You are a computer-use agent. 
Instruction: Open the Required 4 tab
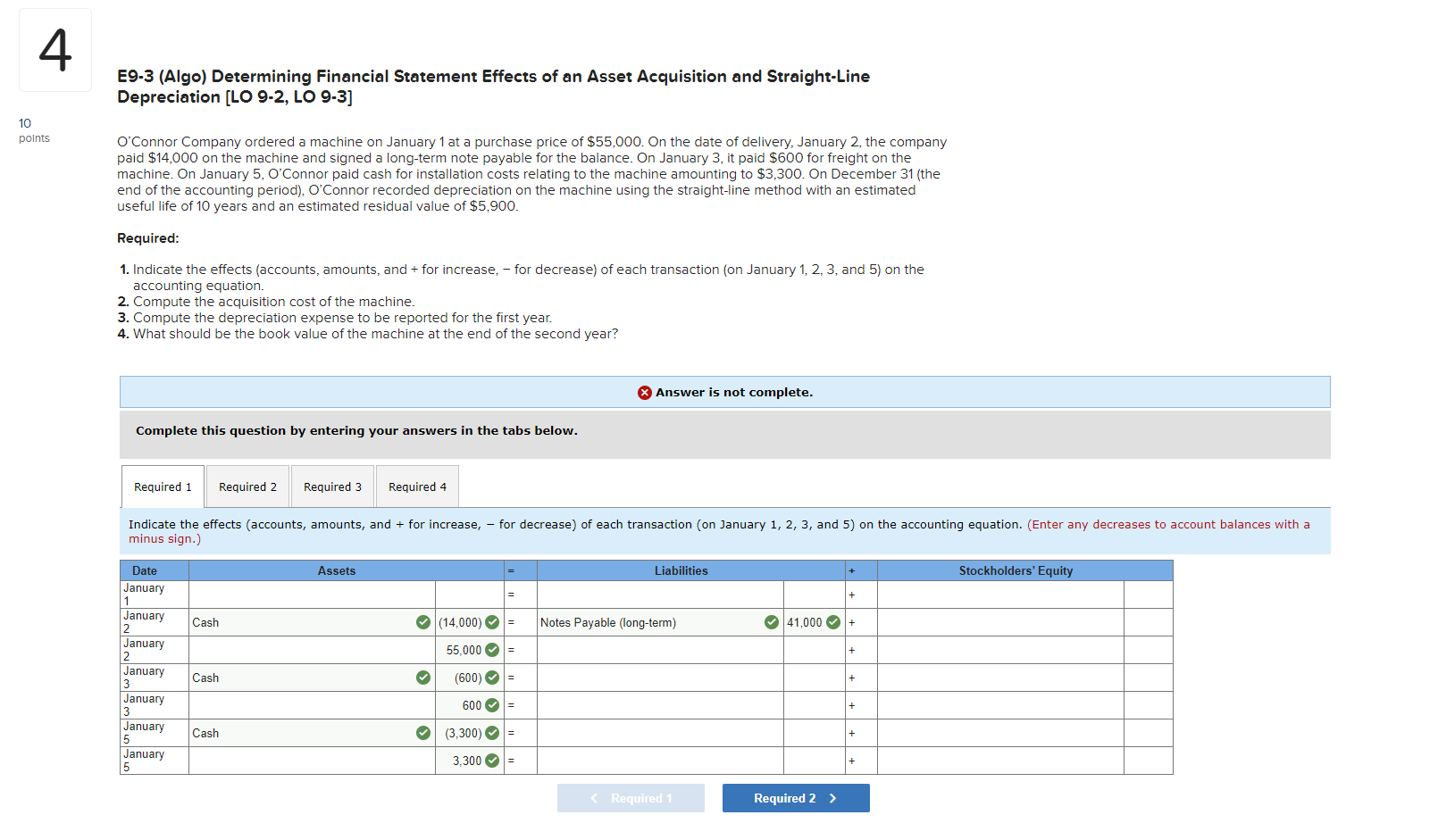(x=417, y=487)
